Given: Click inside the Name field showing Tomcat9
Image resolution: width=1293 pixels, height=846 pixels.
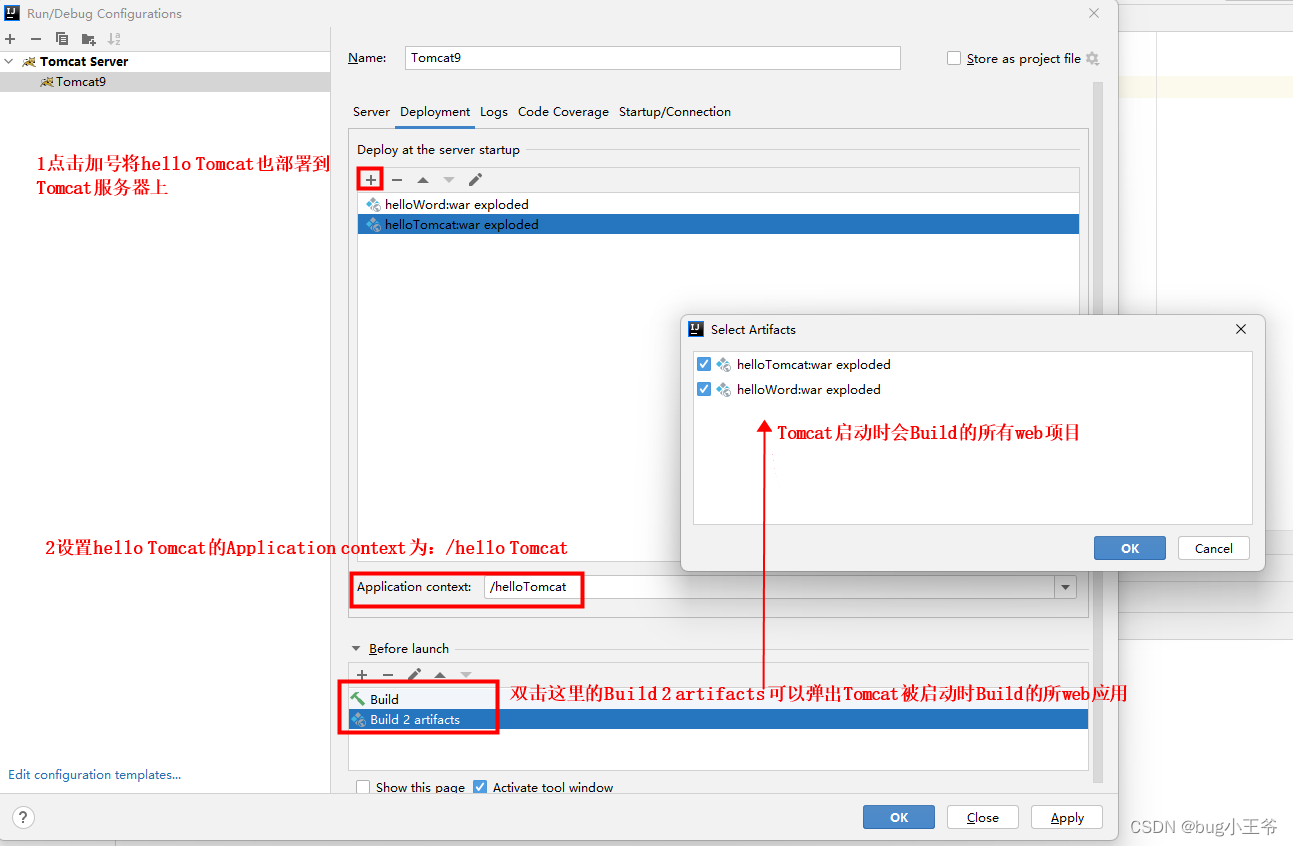Looking at the screenshot, I should coord(650,58).
